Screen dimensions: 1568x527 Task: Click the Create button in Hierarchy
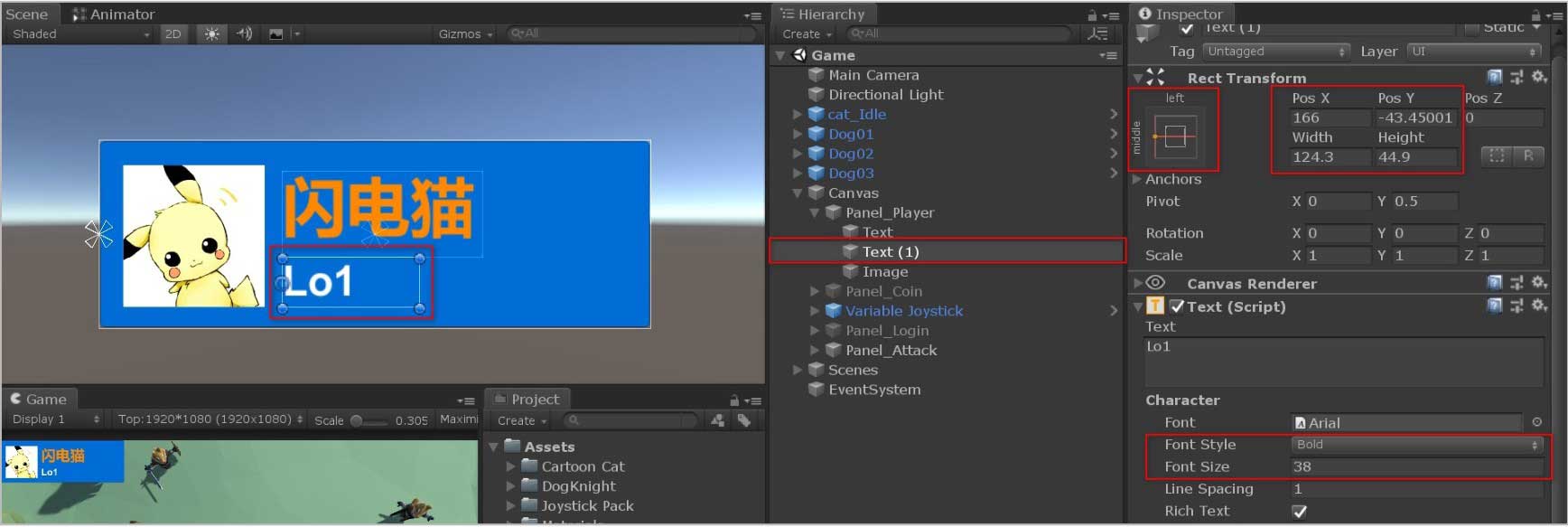point(807,34)
